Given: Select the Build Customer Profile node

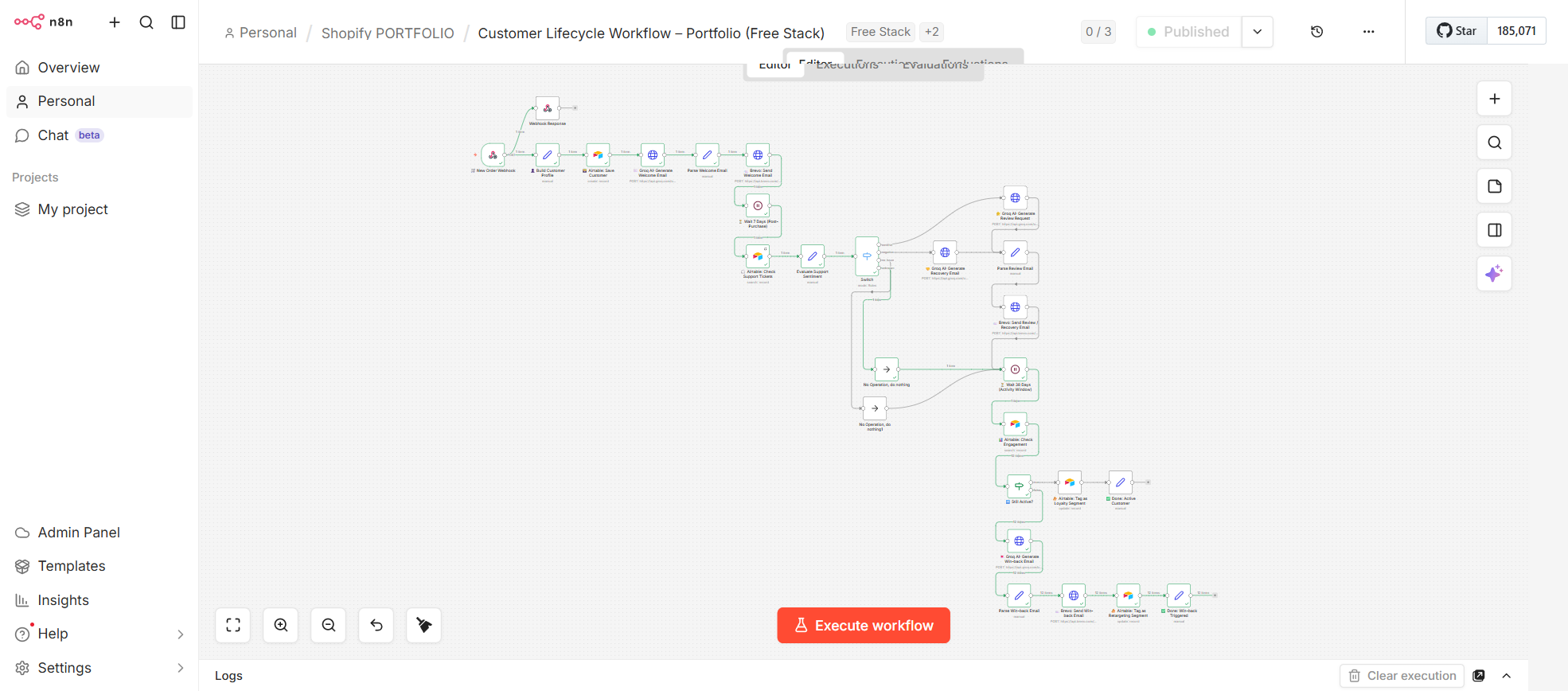Looking at the screenshot, I should point(548,155).
